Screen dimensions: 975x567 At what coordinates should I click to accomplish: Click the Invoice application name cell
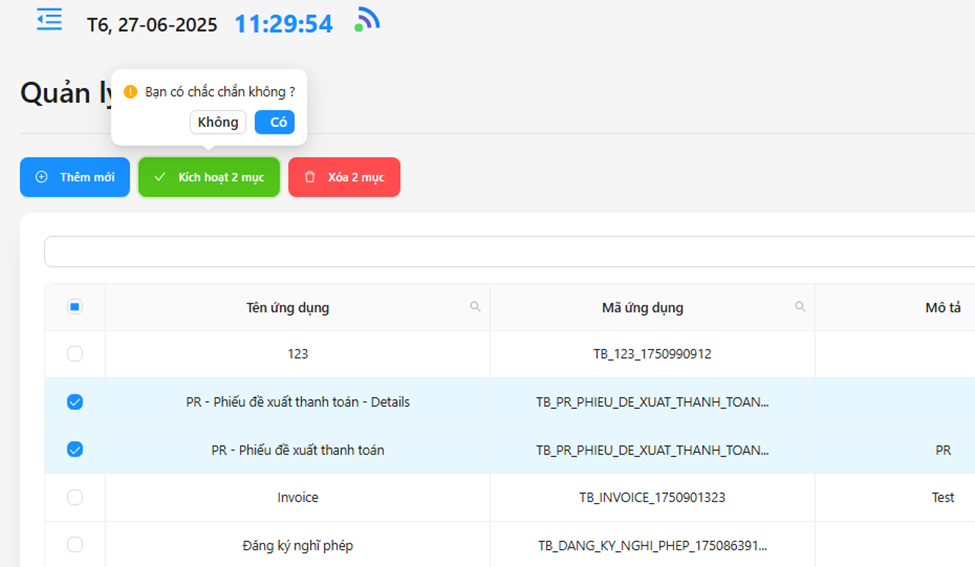297,497
